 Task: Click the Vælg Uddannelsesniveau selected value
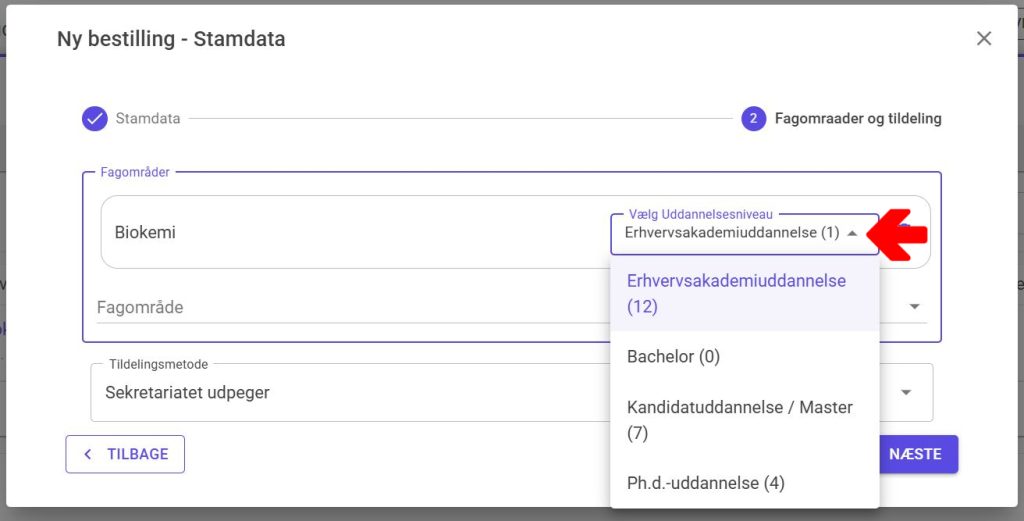point(731,233)
